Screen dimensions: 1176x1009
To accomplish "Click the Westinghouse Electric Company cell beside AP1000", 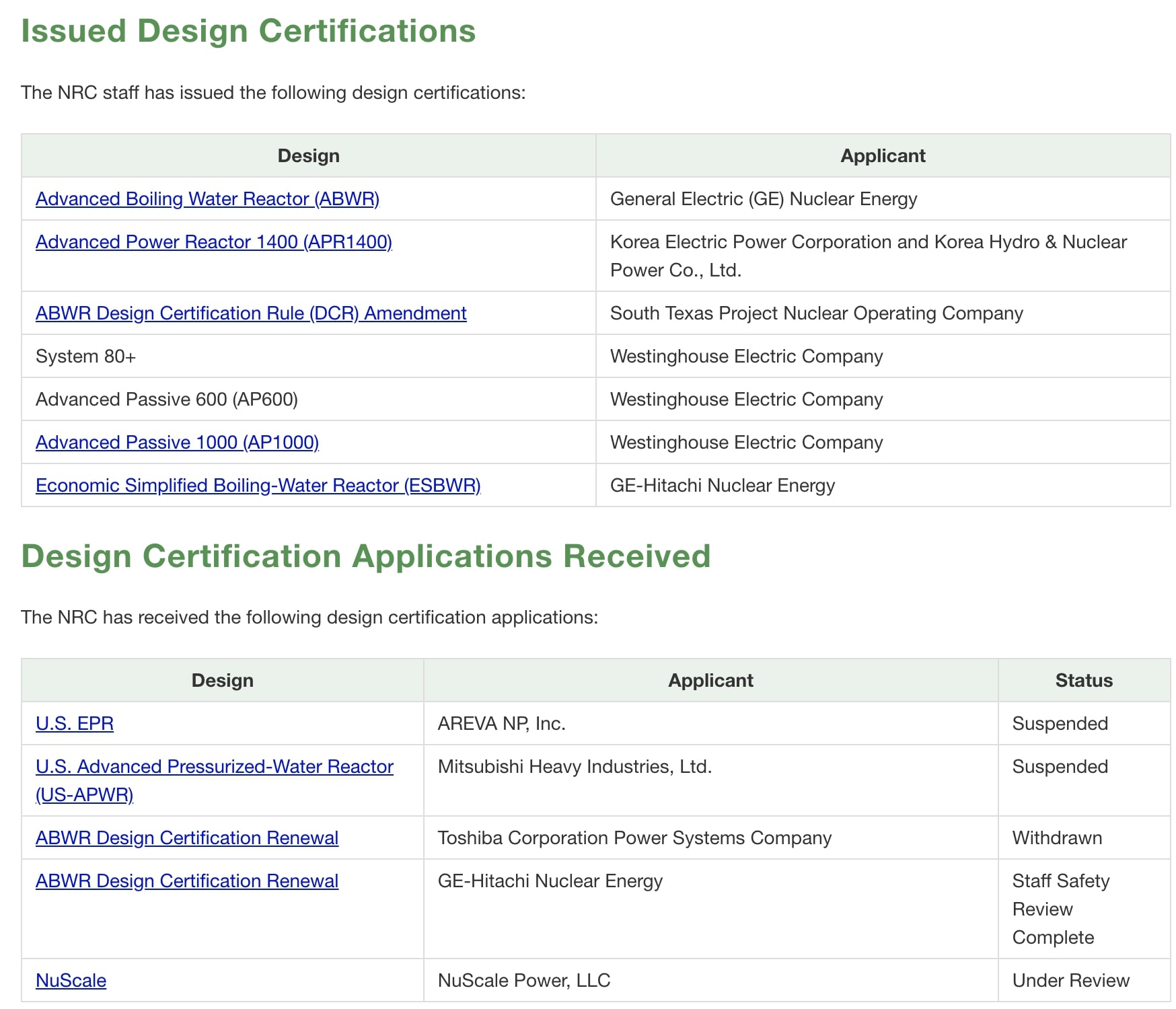I will (746, 442).
